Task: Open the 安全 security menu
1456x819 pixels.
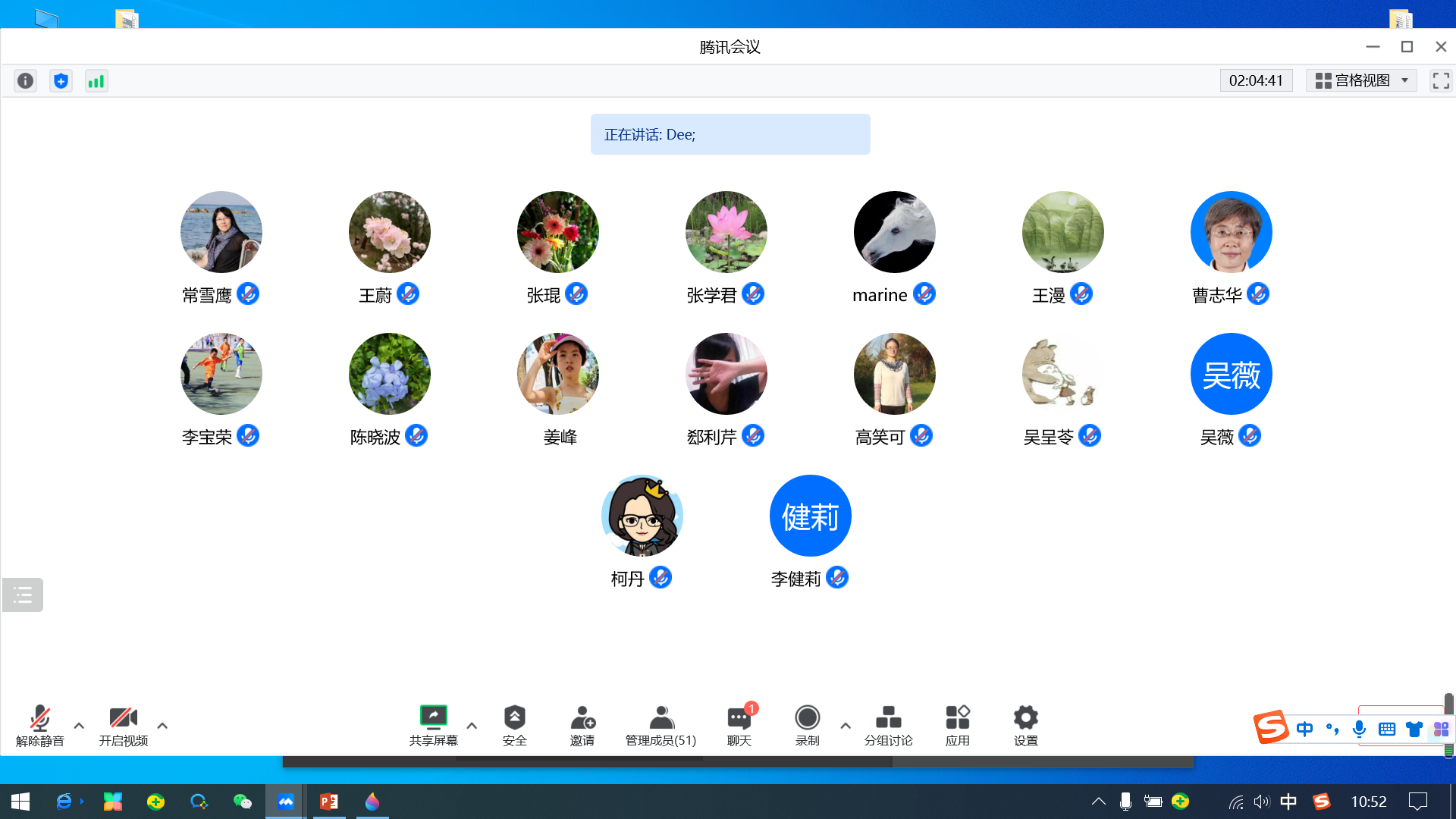Action: point(514,726)
